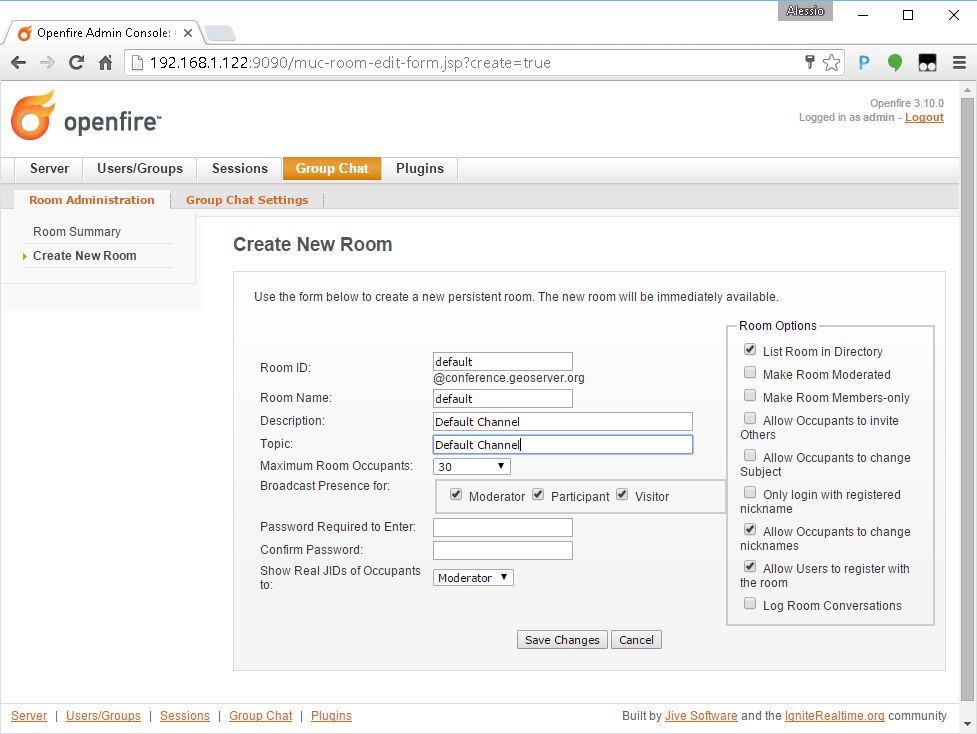Toggle Log Room Conversations checkbox
The height and width of the screenshot is (734, 977).
[x=750, y=604]
